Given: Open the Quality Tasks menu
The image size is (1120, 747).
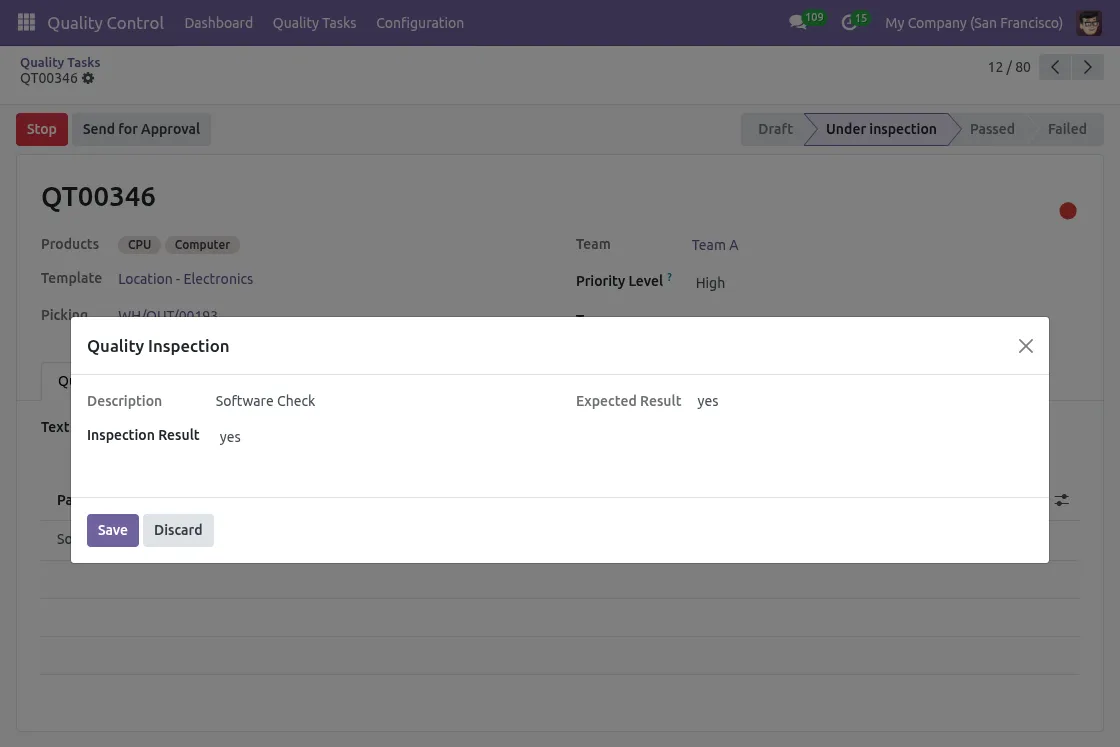Looking at the screenshot, I should (314, 23).
